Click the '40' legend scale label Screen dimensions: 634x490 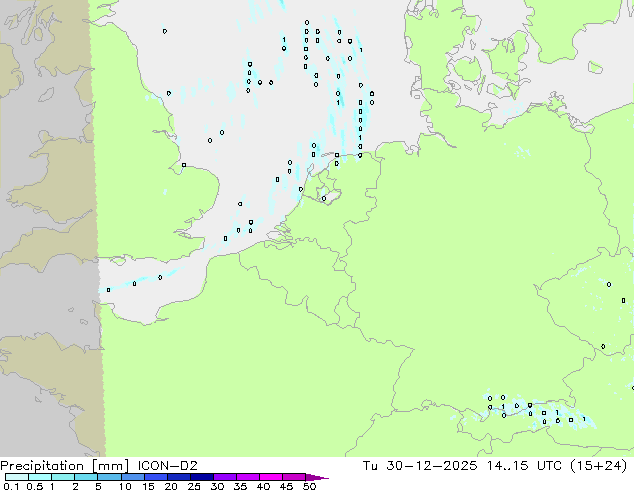click(263, 486)
